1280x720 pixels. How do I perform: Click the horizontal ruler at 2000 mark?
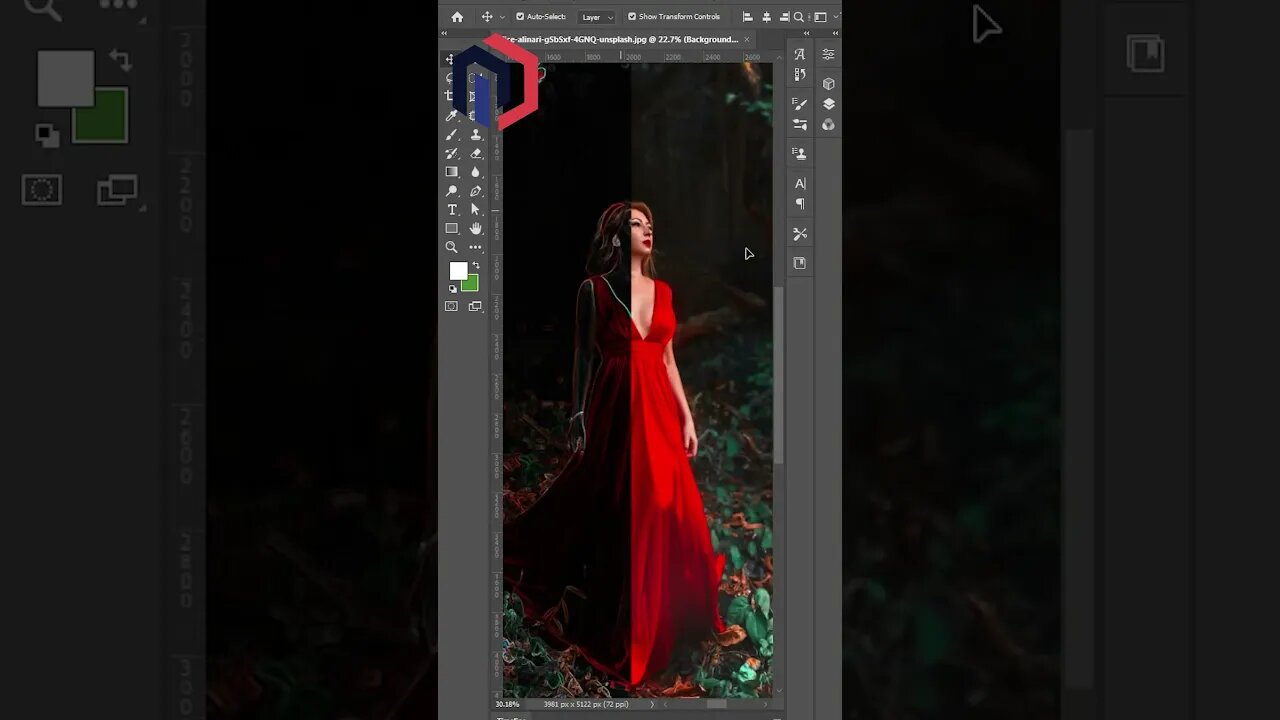pos(633,57)
